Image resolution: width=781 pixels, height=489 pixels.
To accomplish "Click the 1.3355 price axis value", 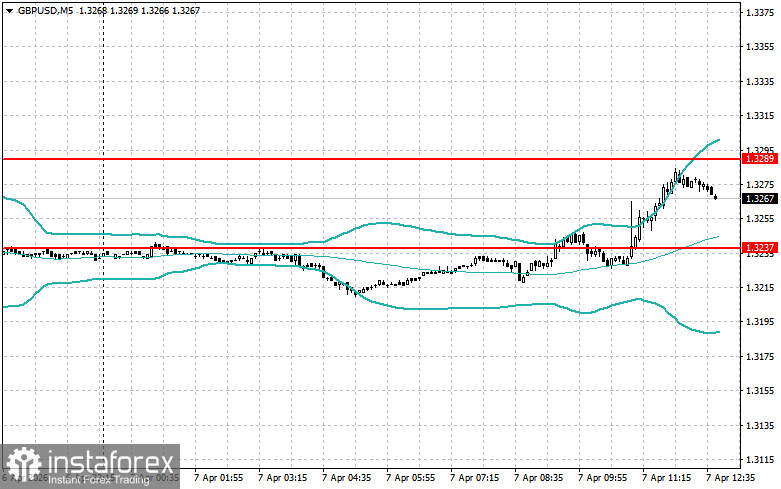I will (x=760, y=47).
